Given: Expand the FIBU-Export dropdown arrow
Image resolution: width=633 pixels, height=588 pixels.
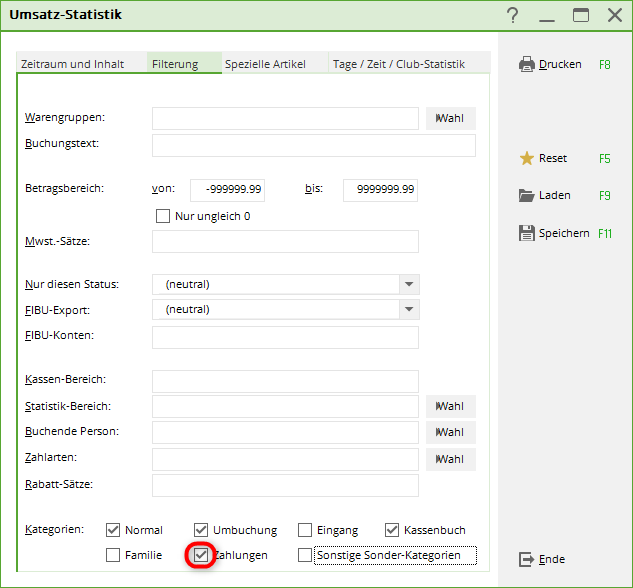Looking at the screenshot, I should tap(409, 309).
